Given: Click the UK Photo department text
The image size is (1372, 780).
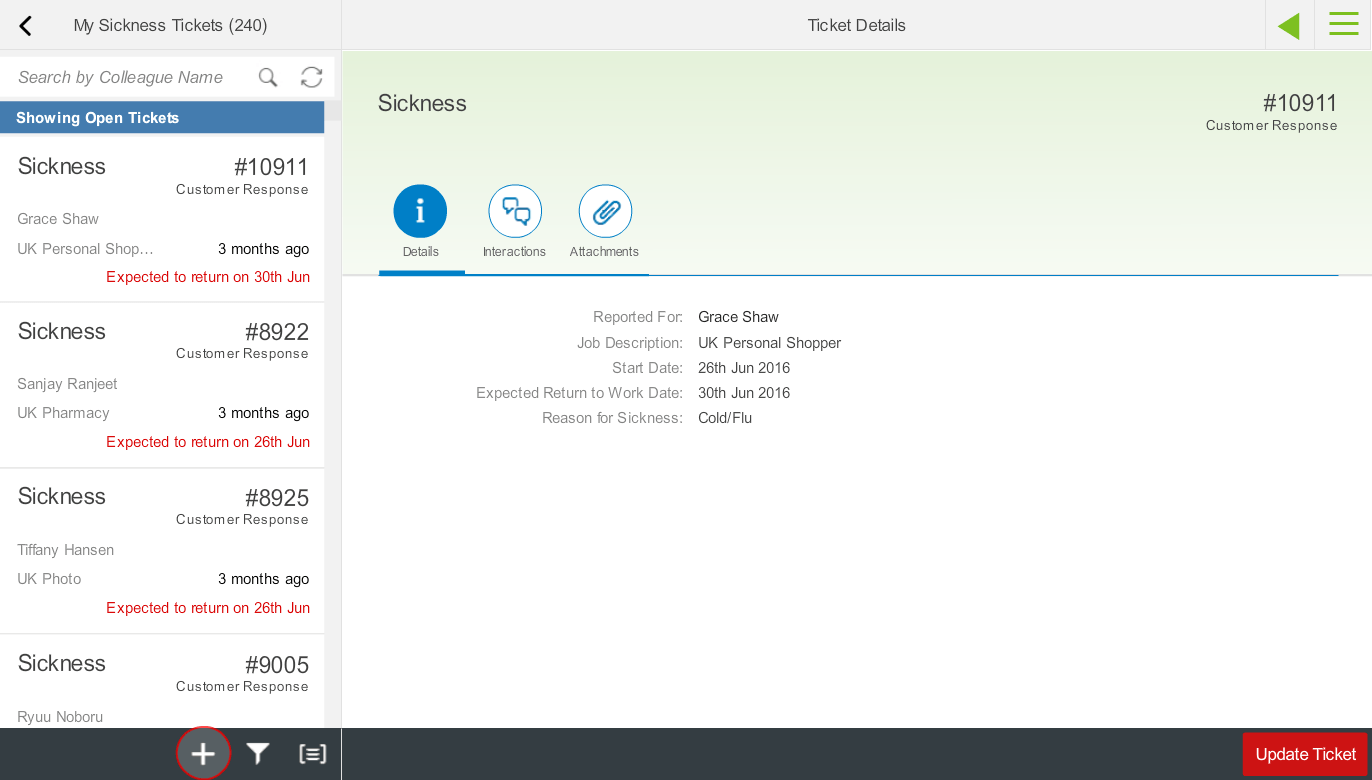Looking at the screenshot, I should [49, 579].
